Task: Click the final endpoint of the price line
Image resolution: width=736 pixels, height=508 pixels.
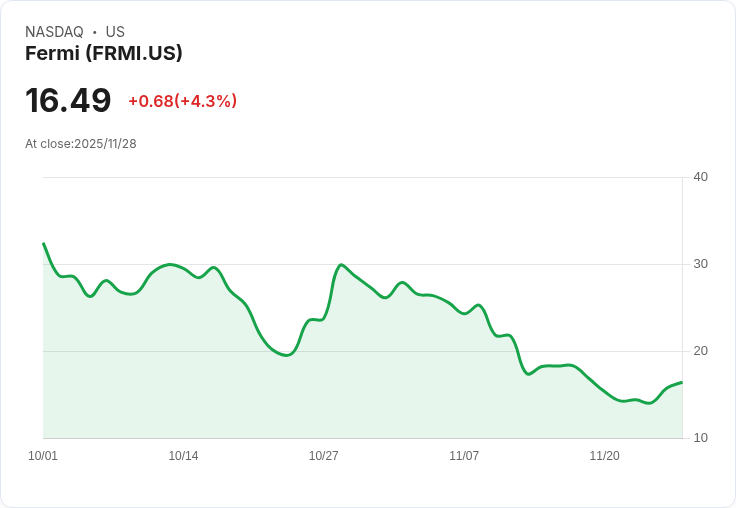Action: 682,382
